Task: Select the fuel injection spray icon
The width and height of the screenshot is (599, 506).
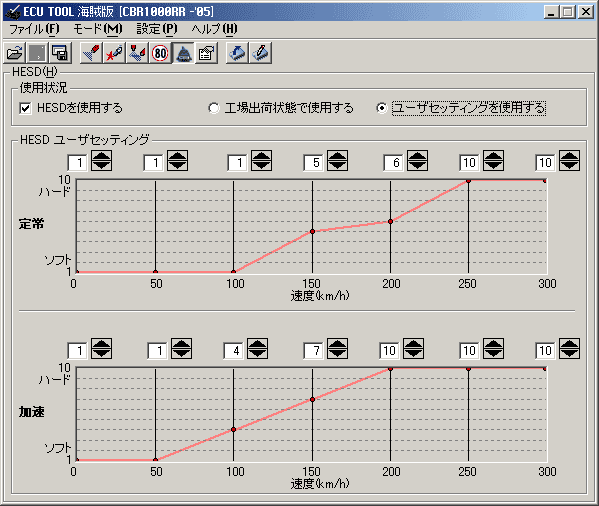Action: click(91, 53)
